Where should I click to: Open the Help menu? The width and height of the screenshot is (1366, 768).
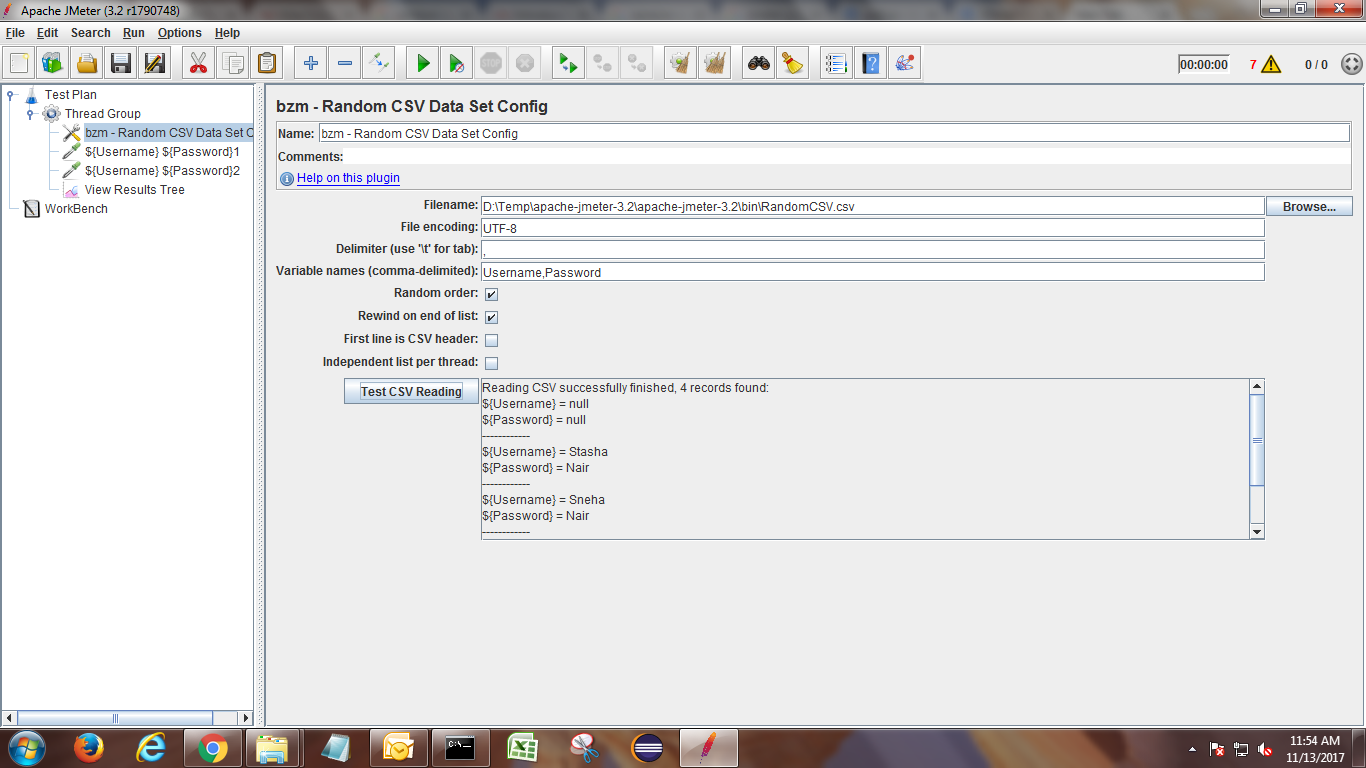point(227,33)
